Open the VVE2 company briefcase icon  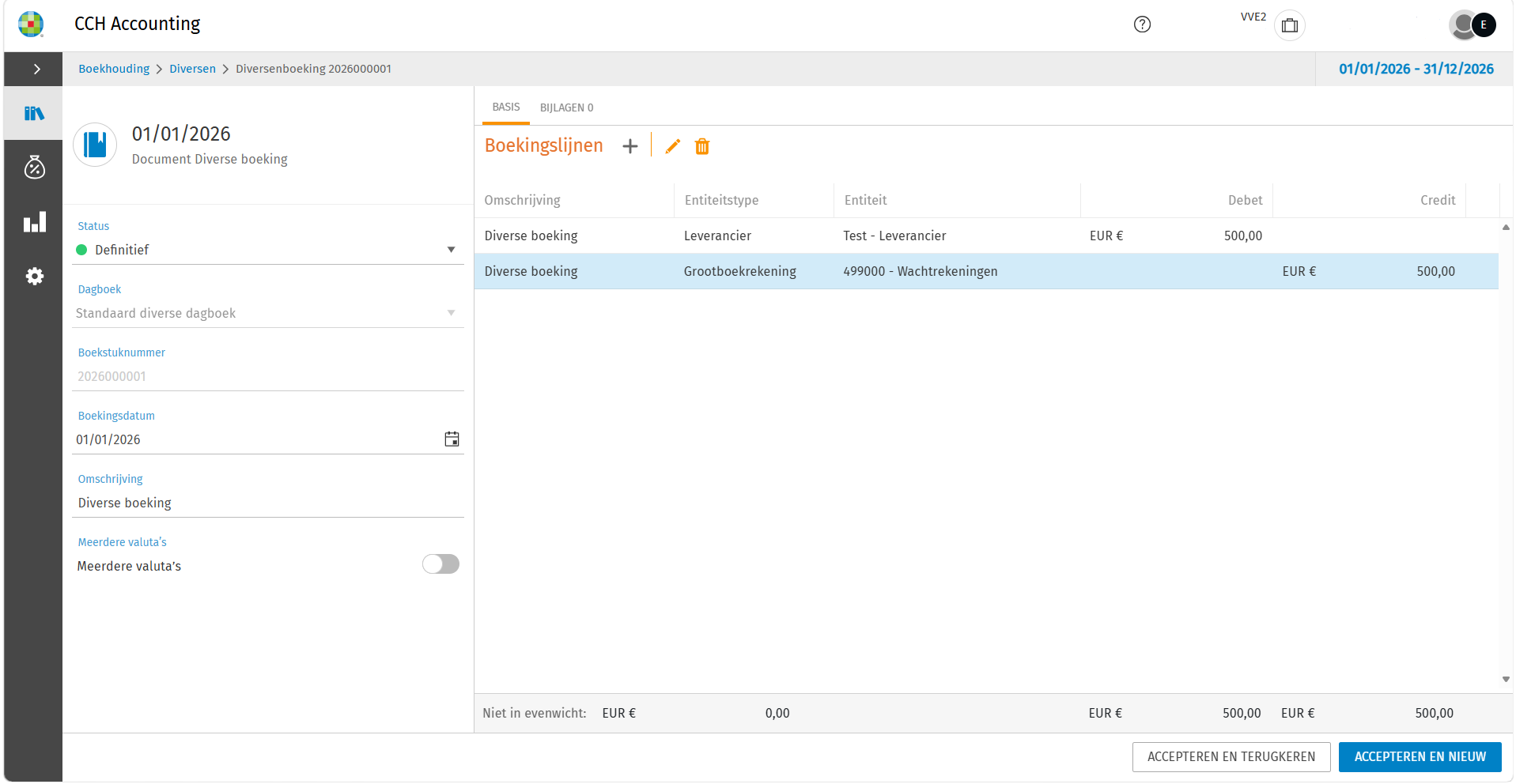[1290, 25]
